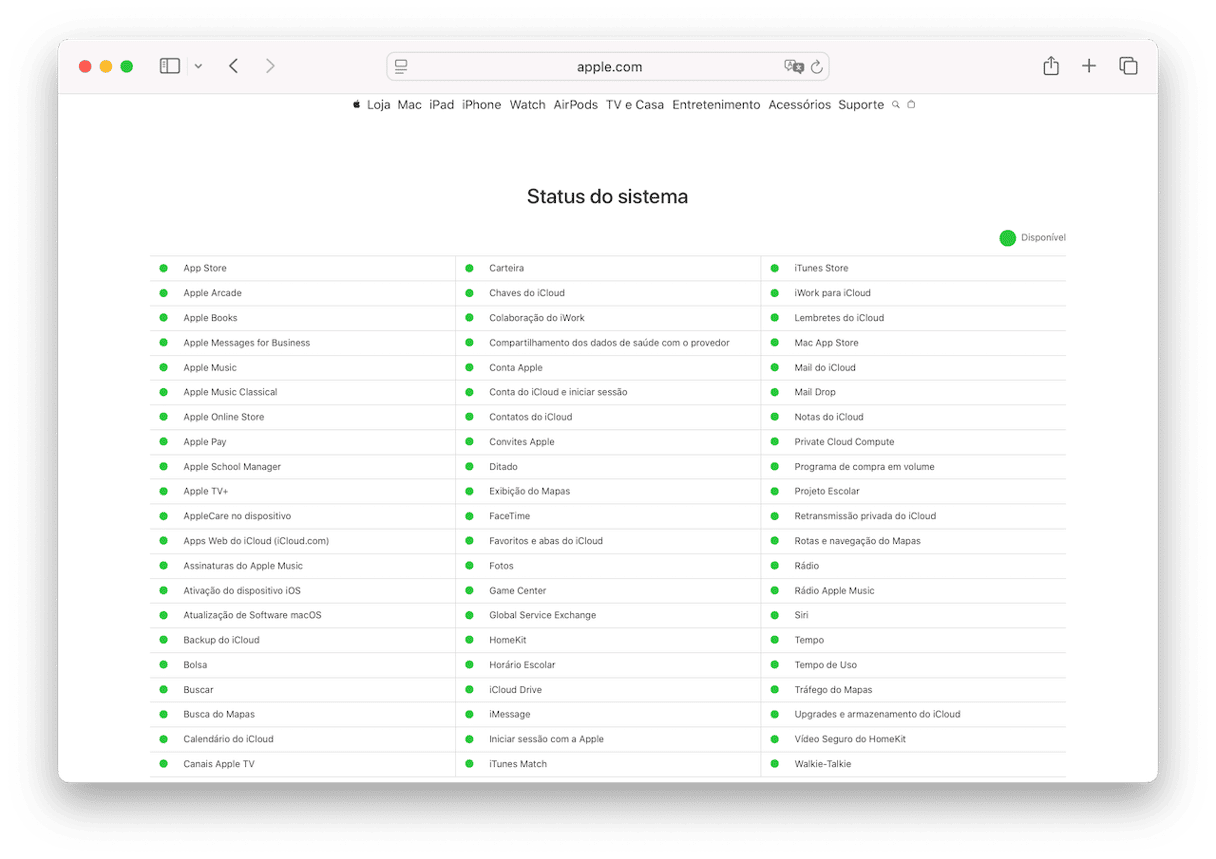
Task: Select the Game Center entry
Action: (518, 591)
